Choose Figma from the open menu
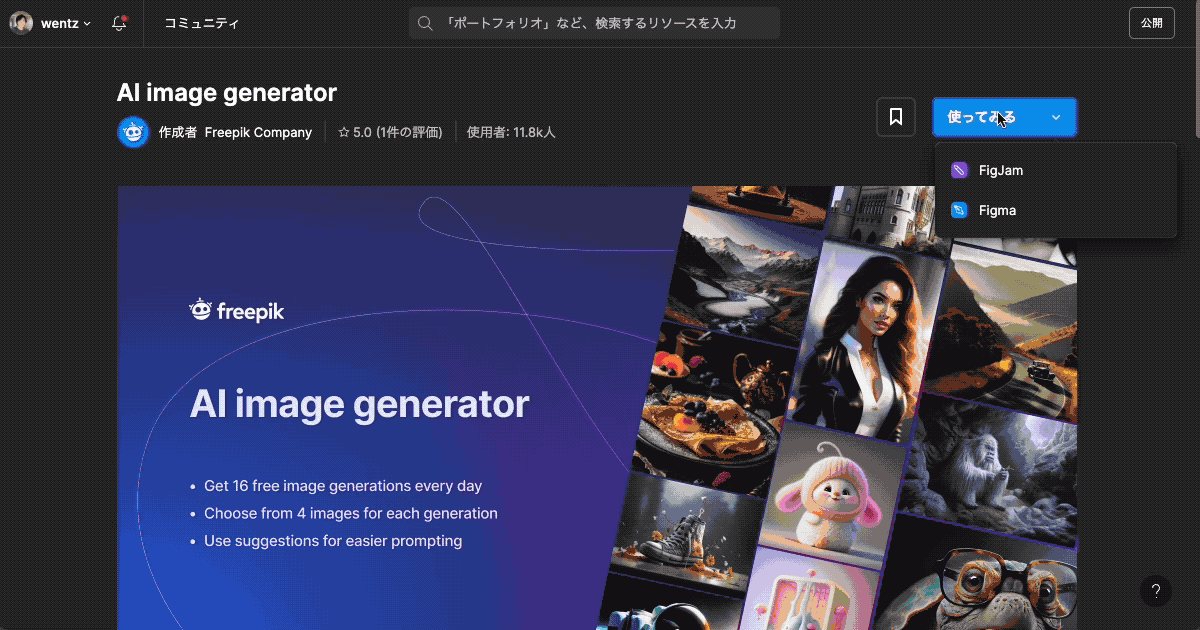Screen dimensions: 1200x630 point(997,210)
